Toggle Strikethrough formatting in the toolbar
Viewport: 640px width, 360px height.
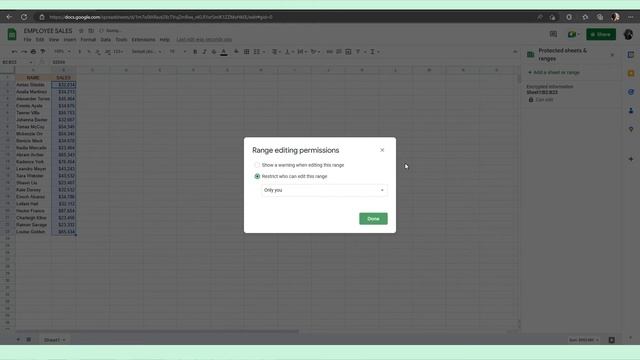click(x=214, y=52)
